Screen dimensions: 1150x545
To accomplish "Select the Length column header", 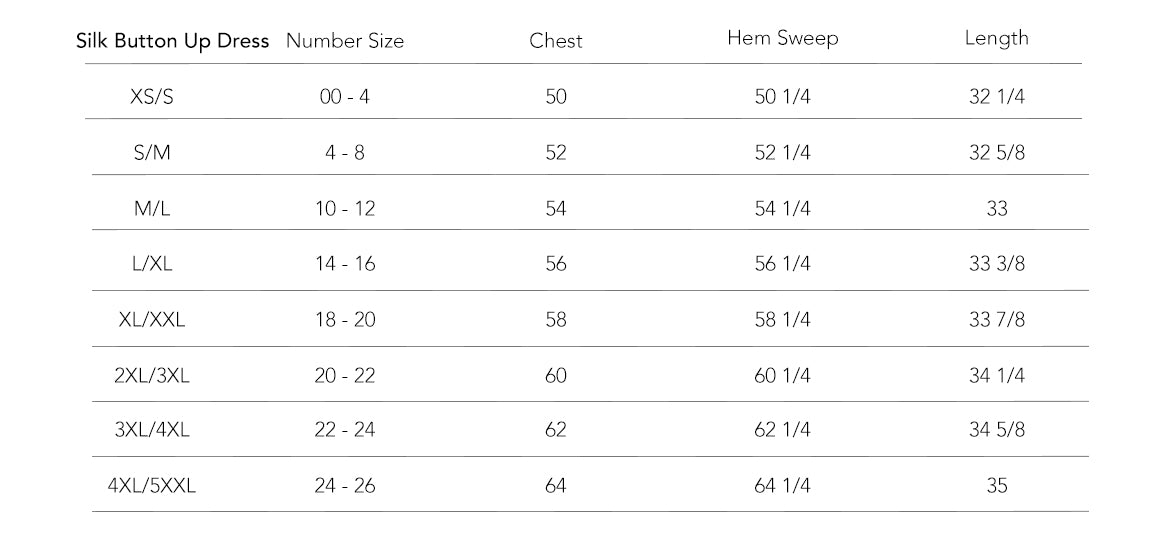I will 996,38.
